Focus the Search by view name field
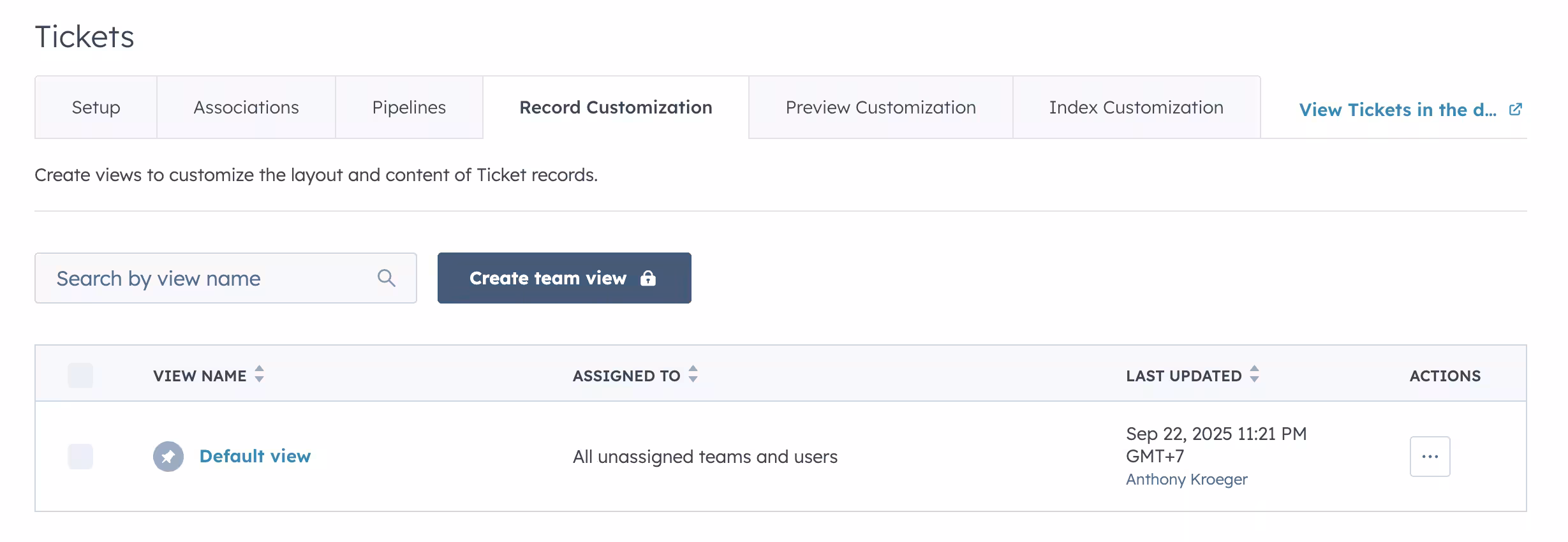 pos(226,278)
